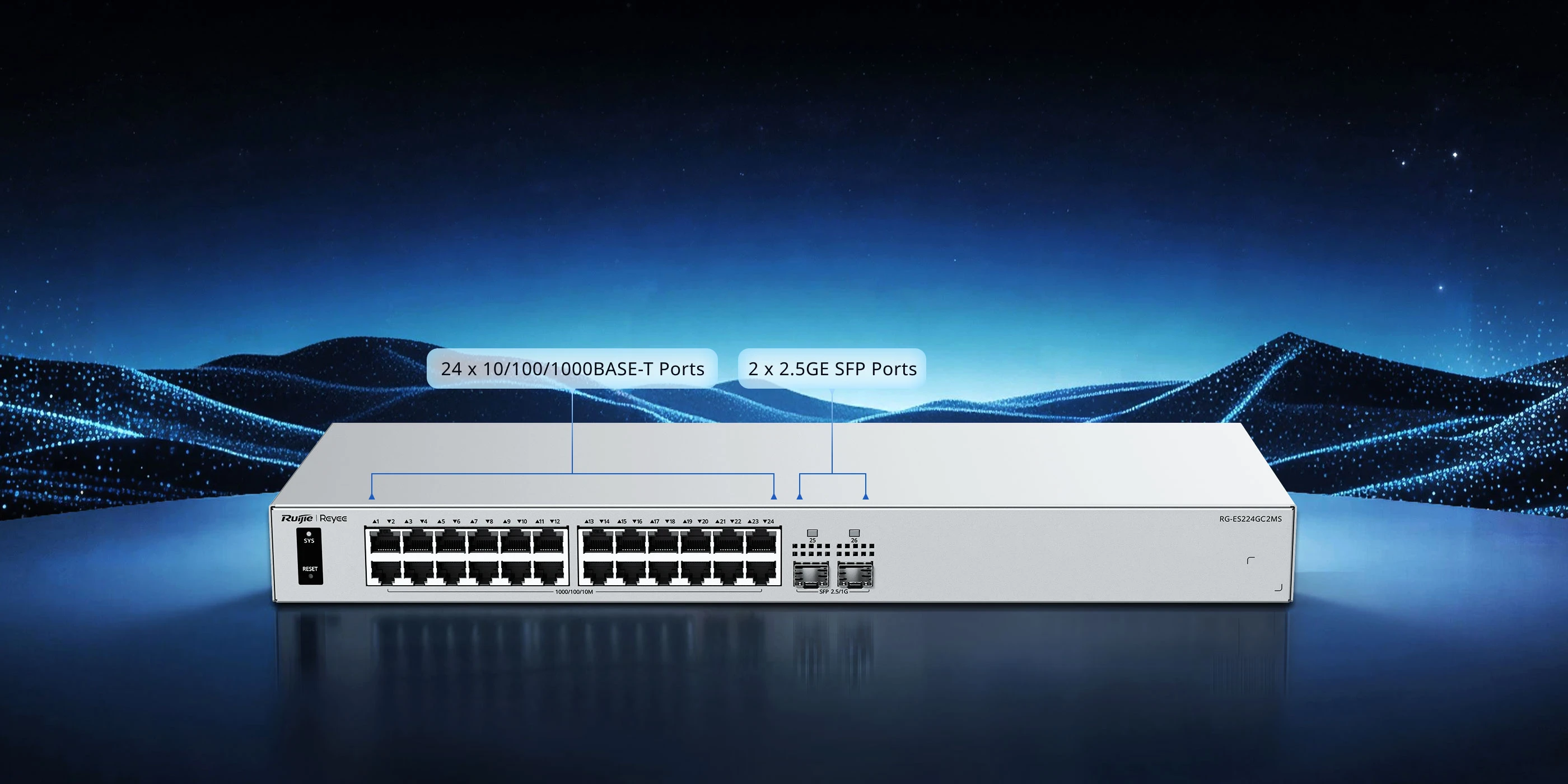Click the "▼18" port number label
The height and width of the screenshot is (784, 1568).
point(670,522)
